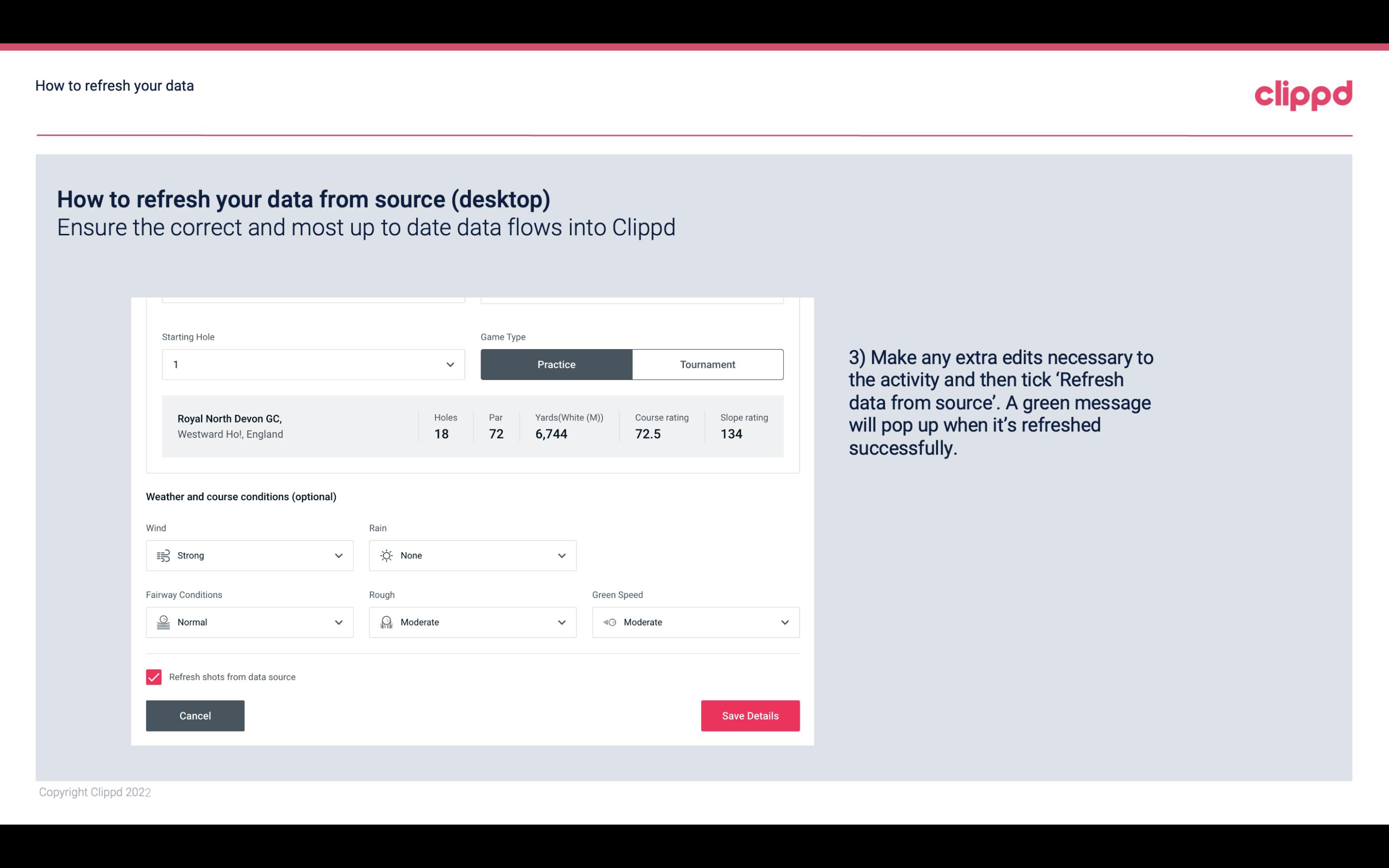
Task: Click the wind condition icon
Action: 163,555
